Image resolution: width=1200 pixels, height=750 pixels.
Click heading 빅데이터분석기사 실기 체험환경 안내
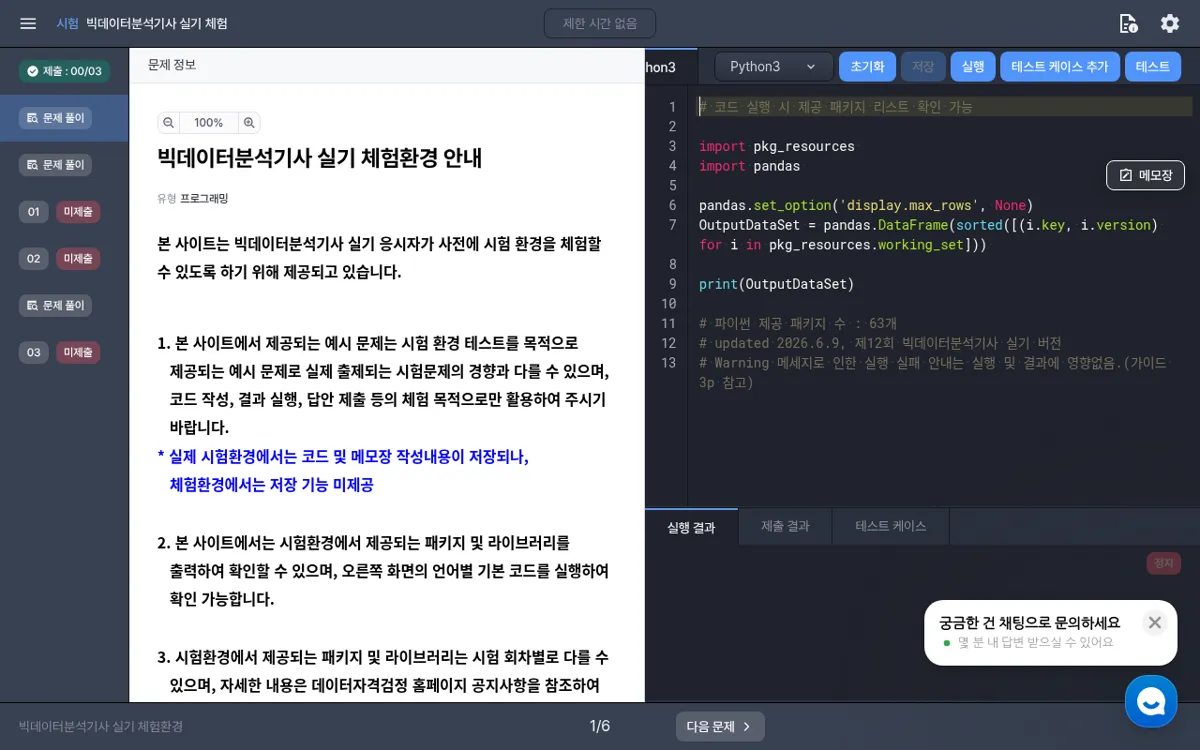320,158
